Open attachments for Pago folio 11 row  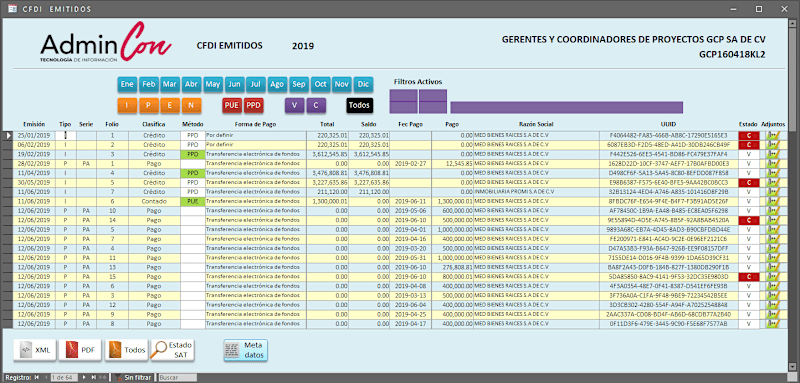pos(774,258)
